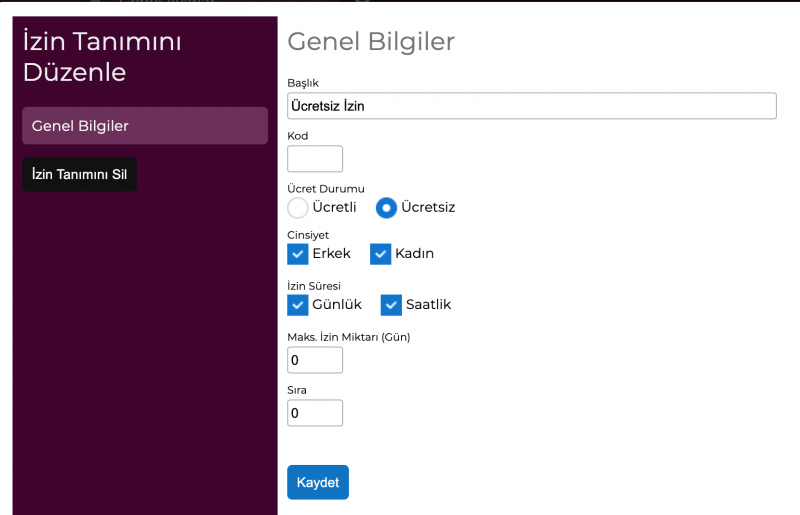
Task: Click the İzin Tanımını Düzenle heading
Action: click(x=102, y=57)
